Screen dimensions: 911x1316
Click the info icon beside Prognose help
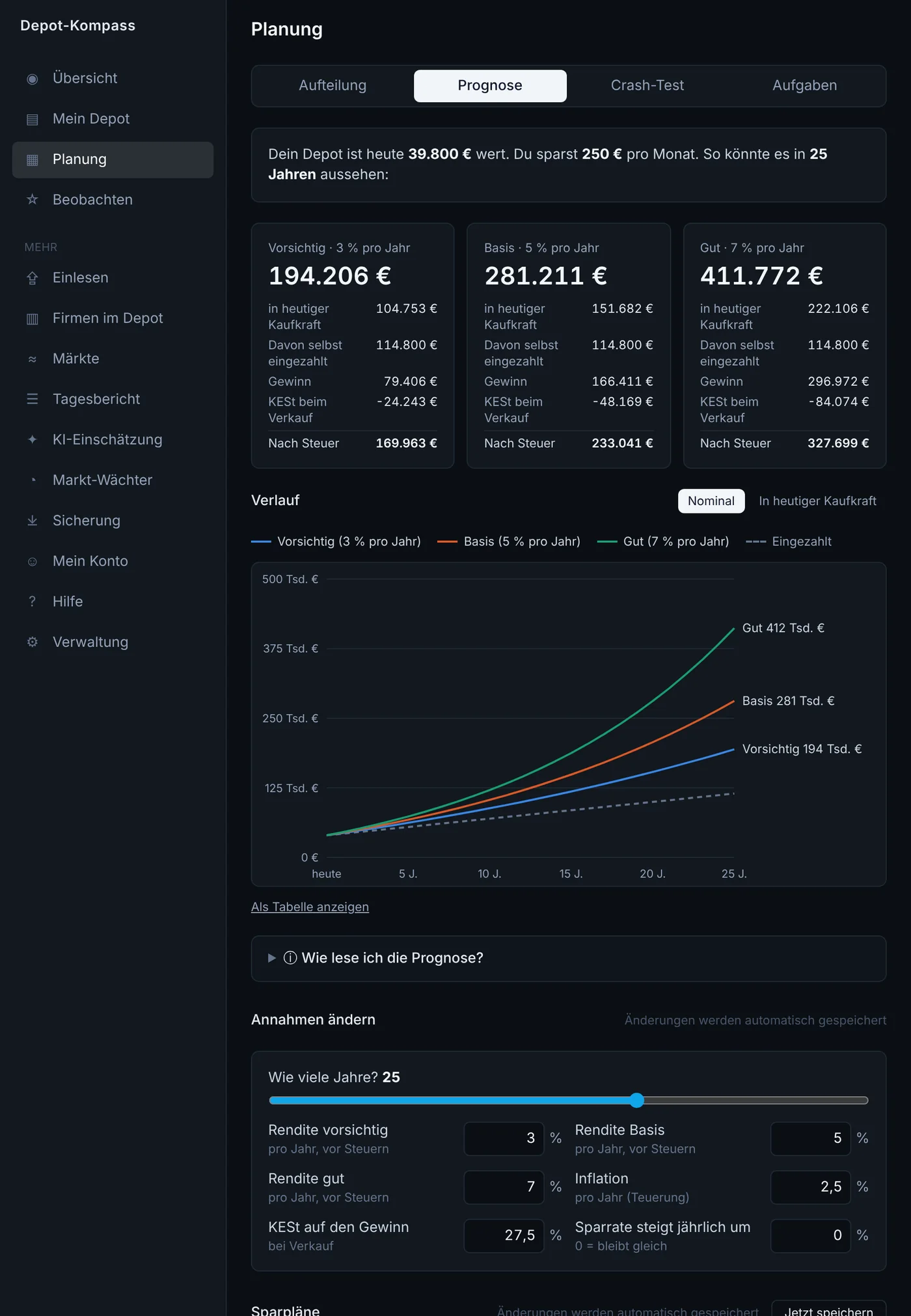(290, 958)
